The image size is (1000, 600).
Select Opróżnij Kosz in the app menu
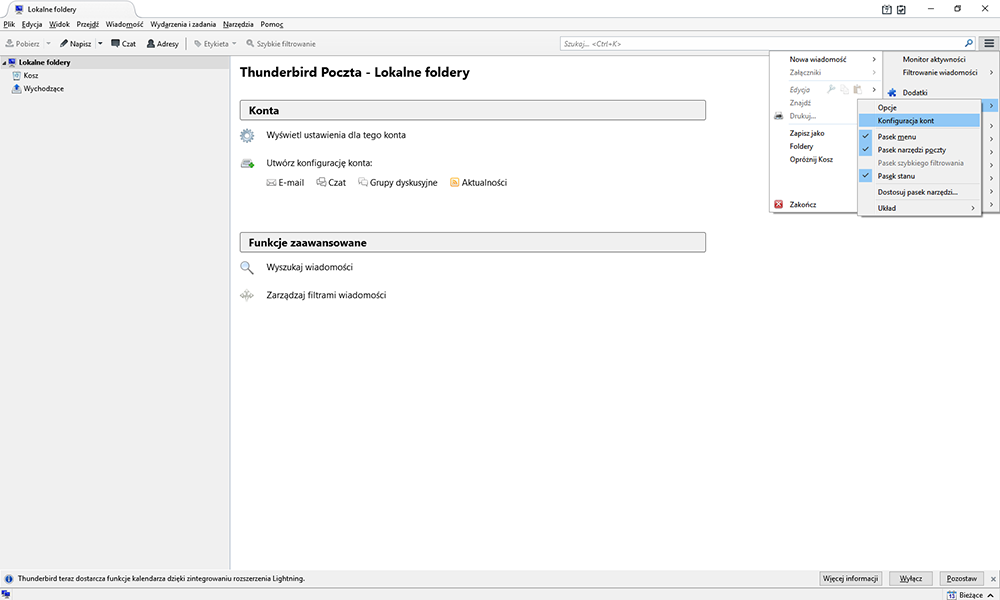coord(811,159)
